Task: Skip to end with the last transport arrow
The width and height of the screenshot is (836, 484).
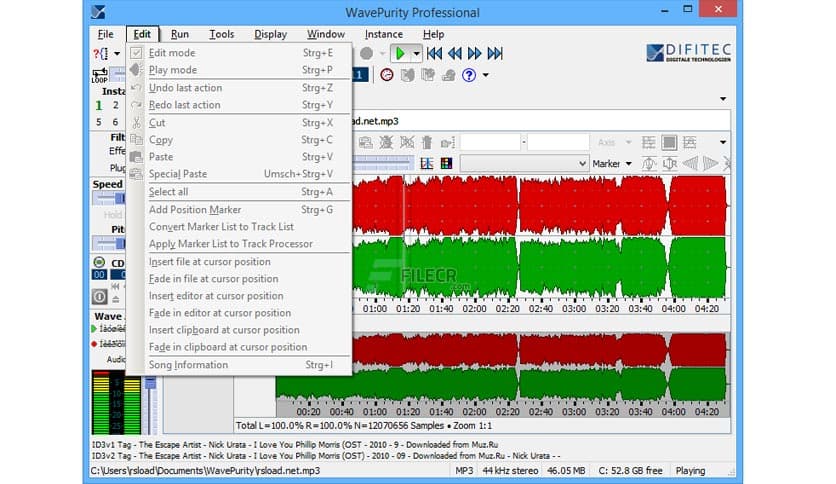Action: (x=495, y=53)
